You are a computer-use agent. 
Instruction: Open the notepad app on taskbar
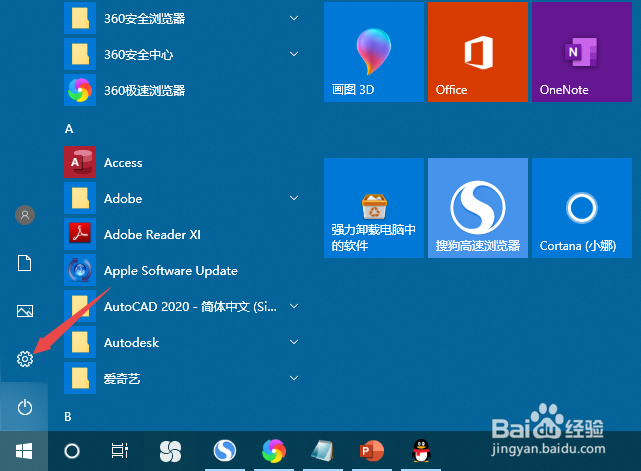323,451
